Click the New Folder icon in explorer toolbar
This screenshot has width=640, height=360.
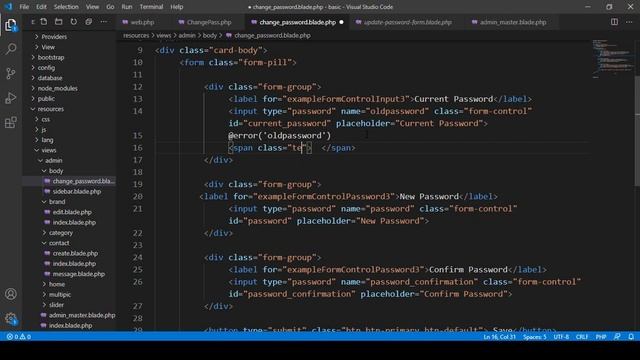[x=59, y=22]
